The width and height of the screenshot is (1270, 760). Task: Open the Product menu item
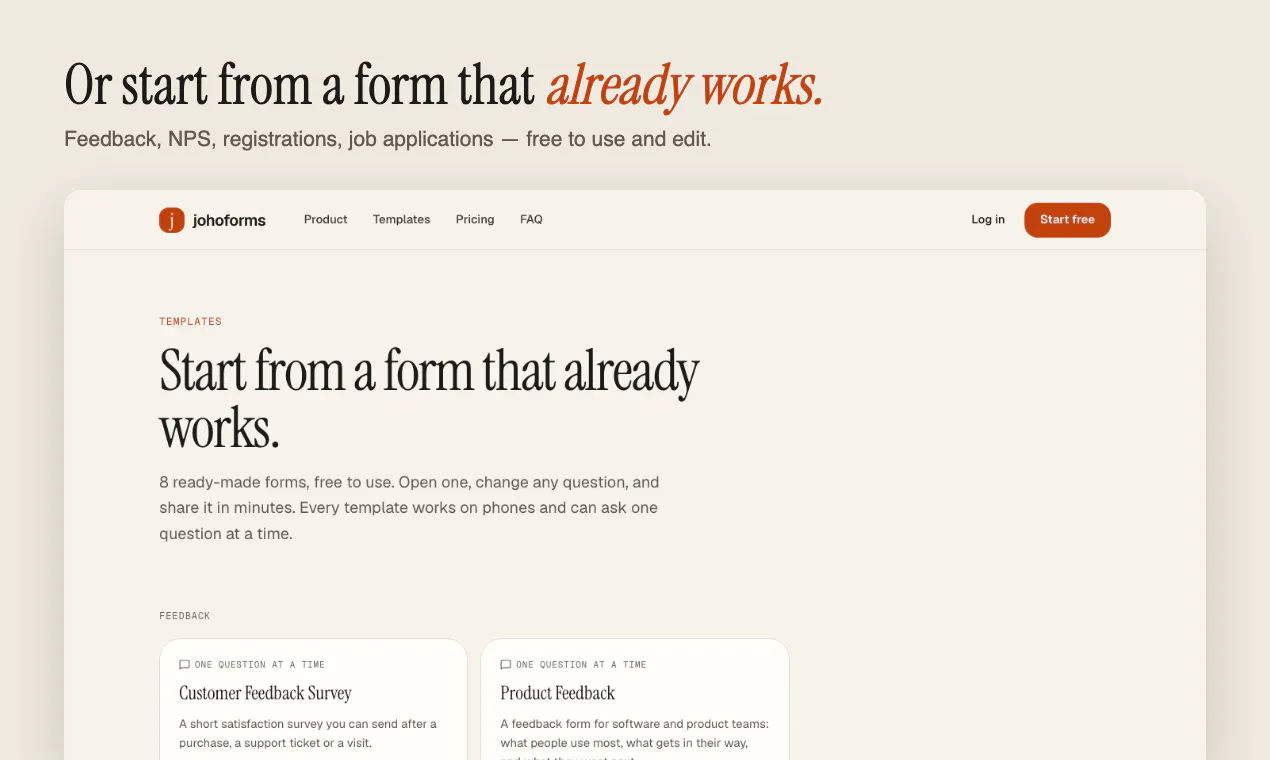point(326,219)
